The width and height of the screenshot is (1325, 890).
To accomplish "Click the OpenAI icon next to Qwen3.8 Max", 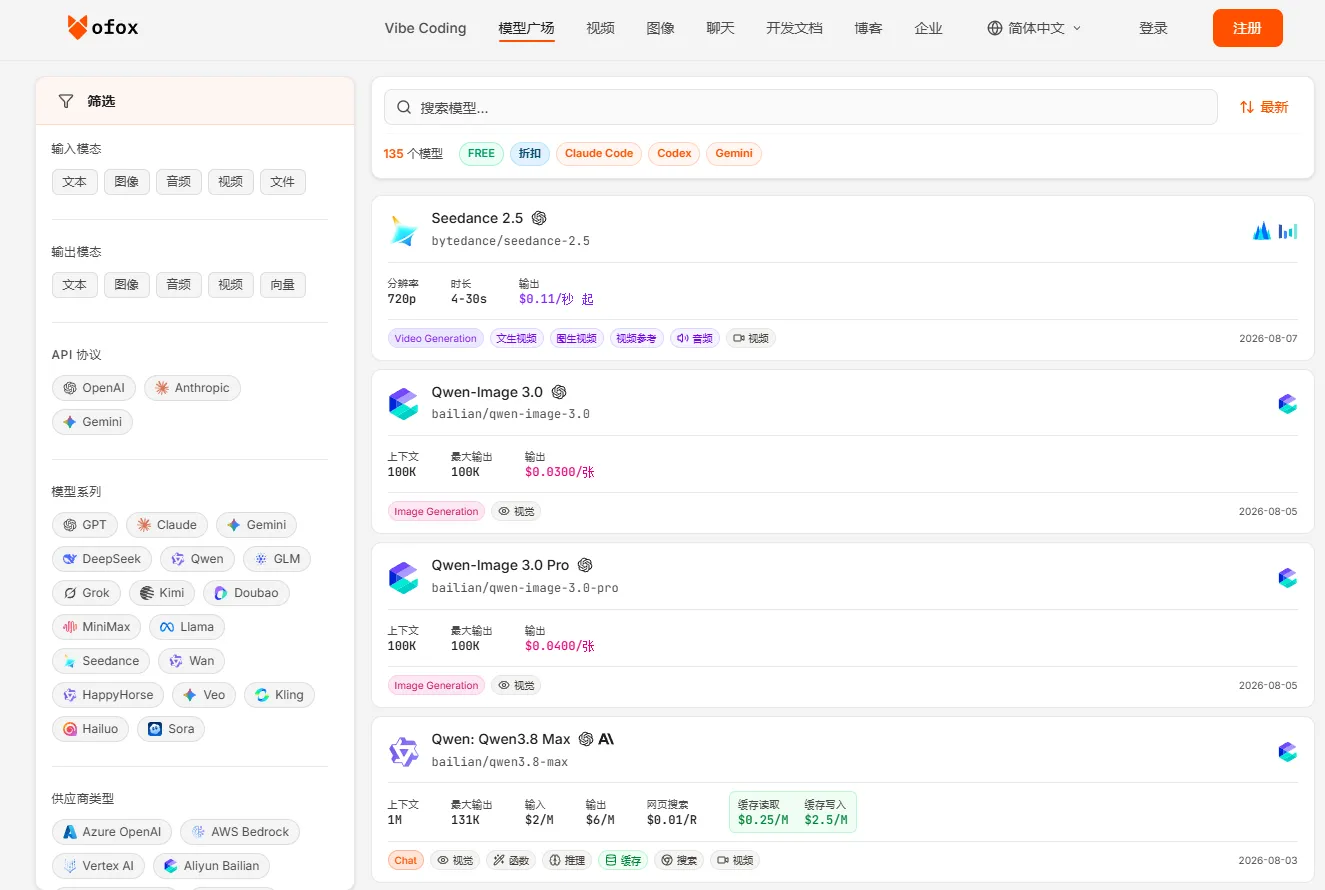I will pos(586,739).
